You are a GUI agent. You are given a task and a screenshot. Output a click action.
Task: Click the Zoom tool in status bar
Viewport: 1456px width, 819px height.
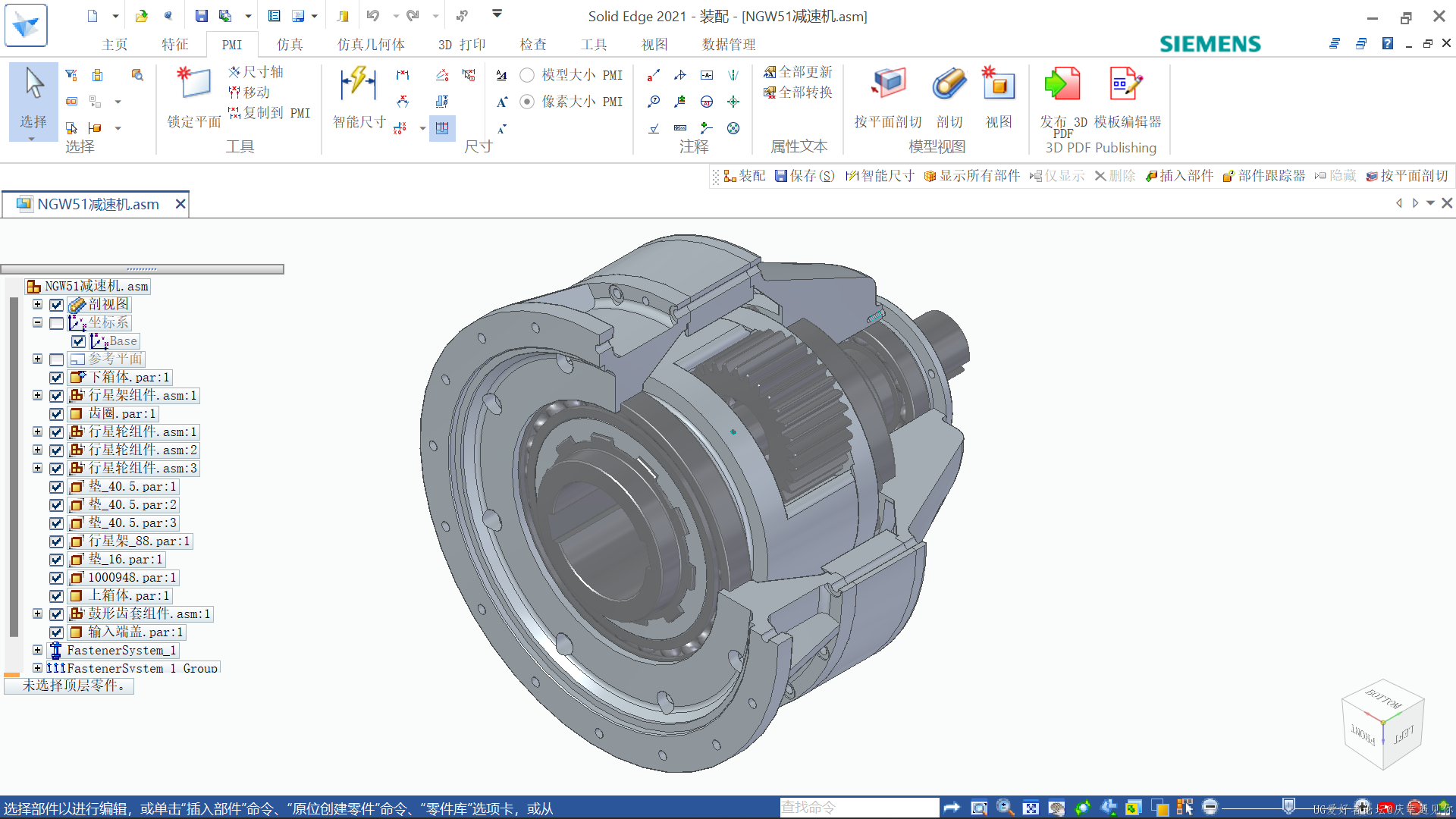[x=1005, y=808]
